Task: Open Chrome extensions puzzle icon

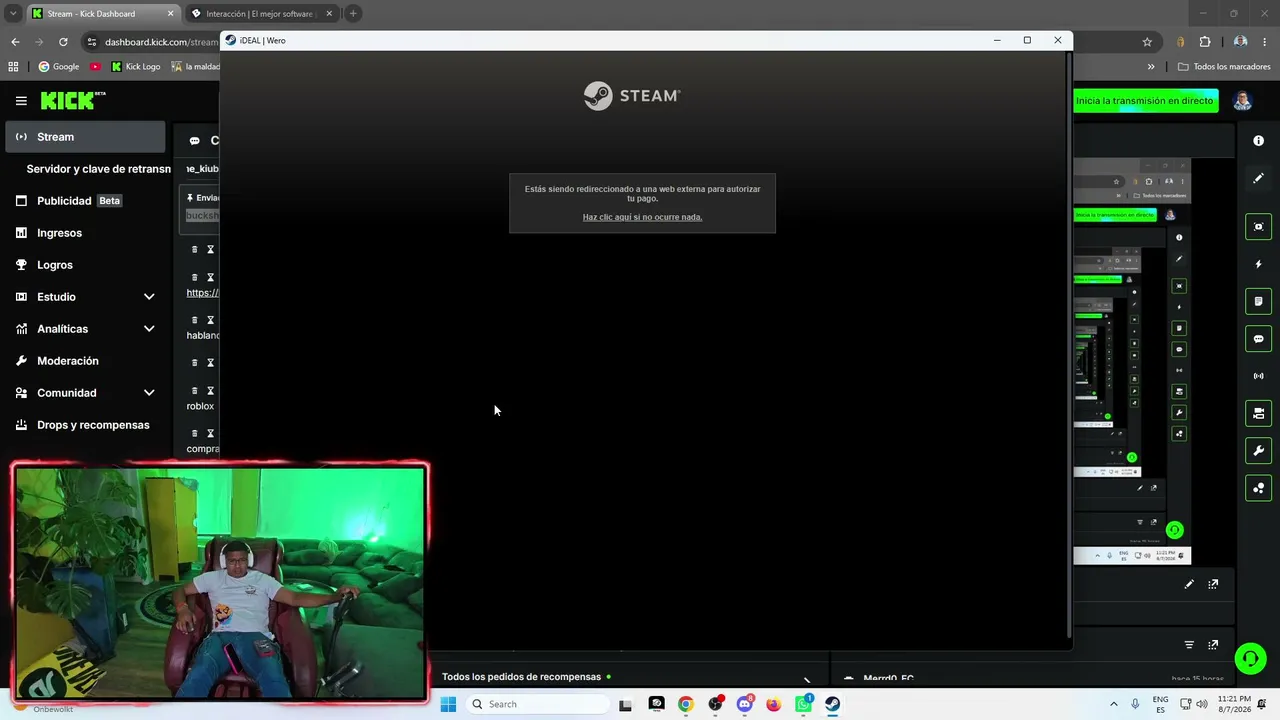Action: tap(1204, 42)
